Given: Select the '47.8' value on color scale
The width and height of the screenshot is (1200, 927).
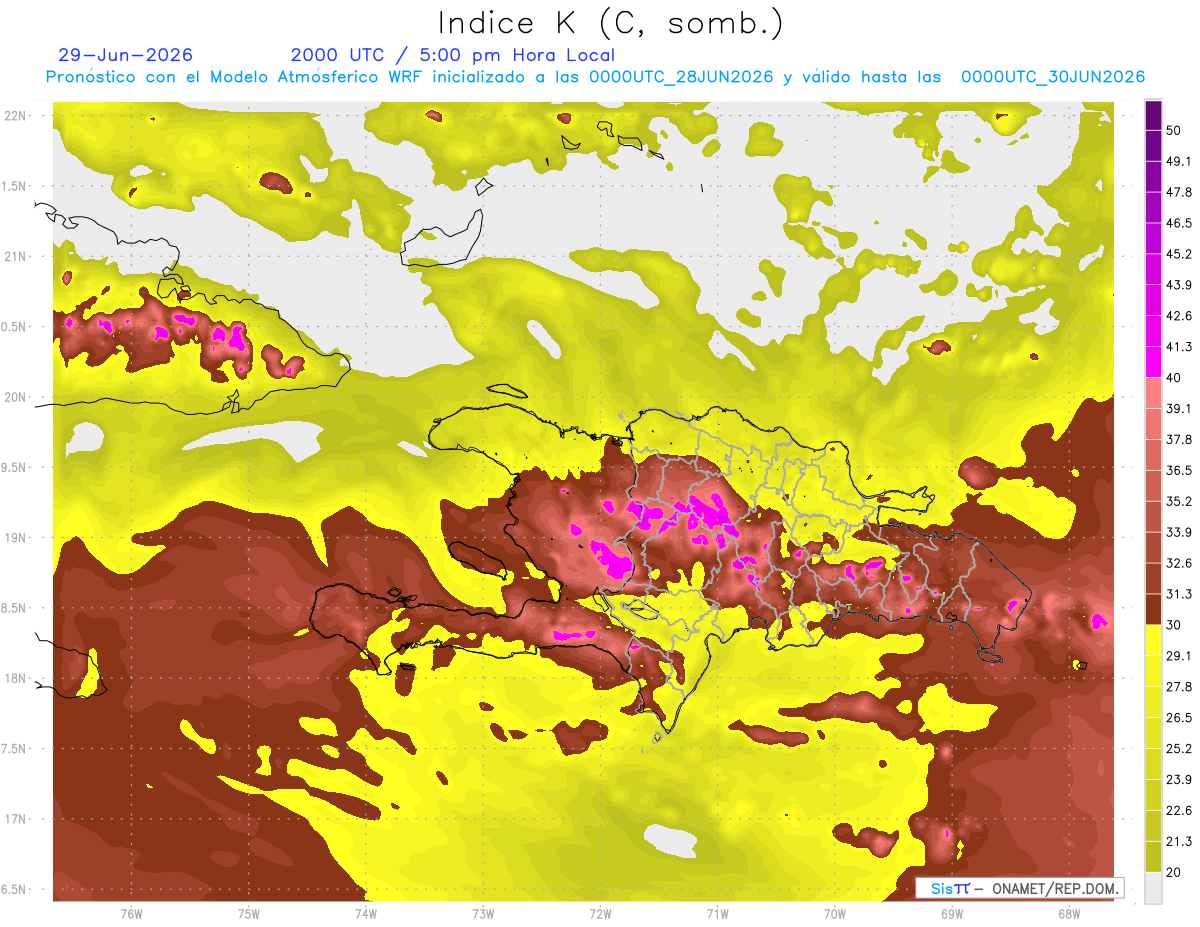Looking at the screenshot, I should [x=1178, y=192].
